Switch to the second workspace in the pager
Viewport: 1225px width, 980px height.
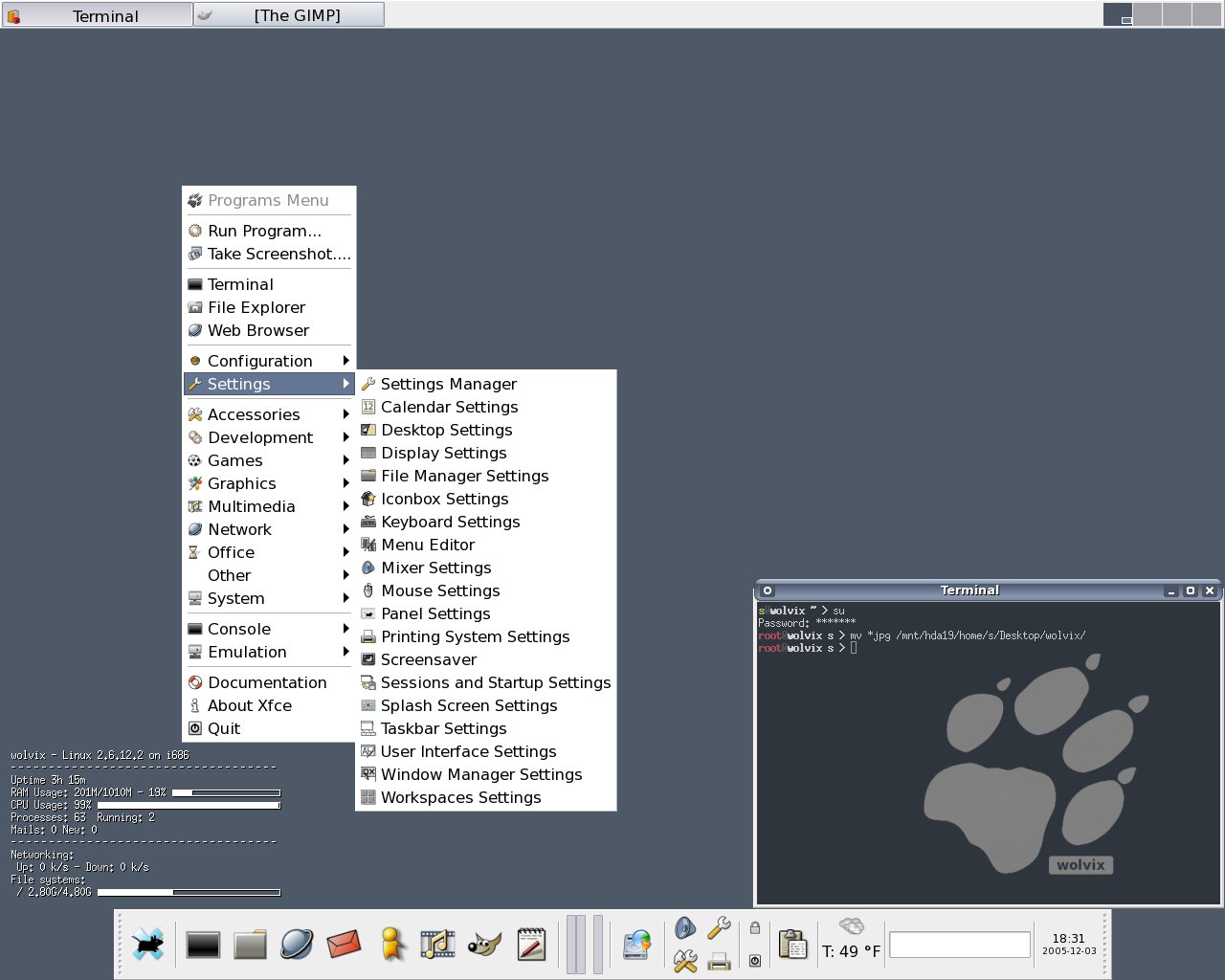pos(1147,14)
